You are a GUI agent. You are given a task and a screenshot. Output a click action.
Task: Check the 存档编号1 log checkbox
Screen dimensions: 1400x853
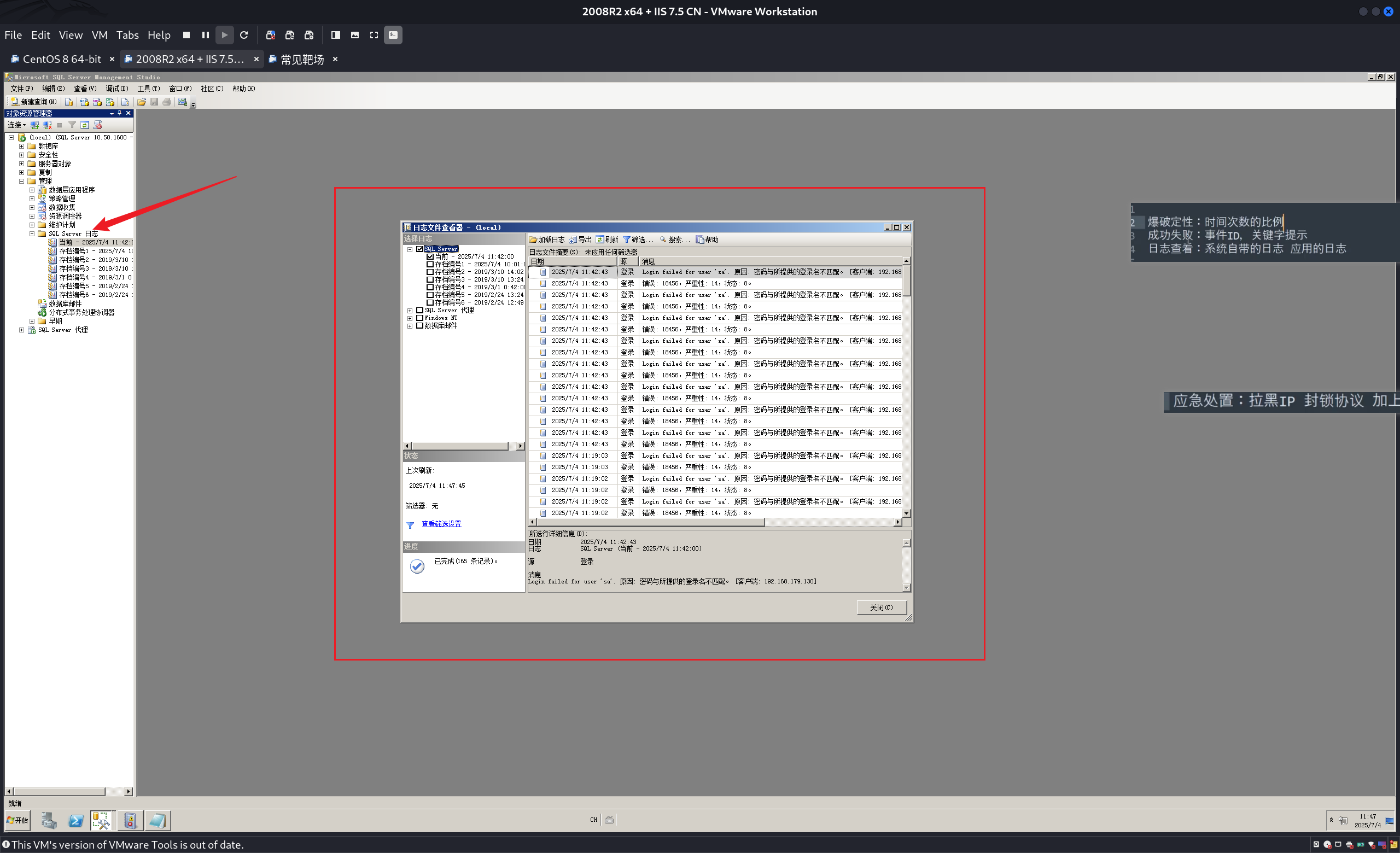[430, 264]
